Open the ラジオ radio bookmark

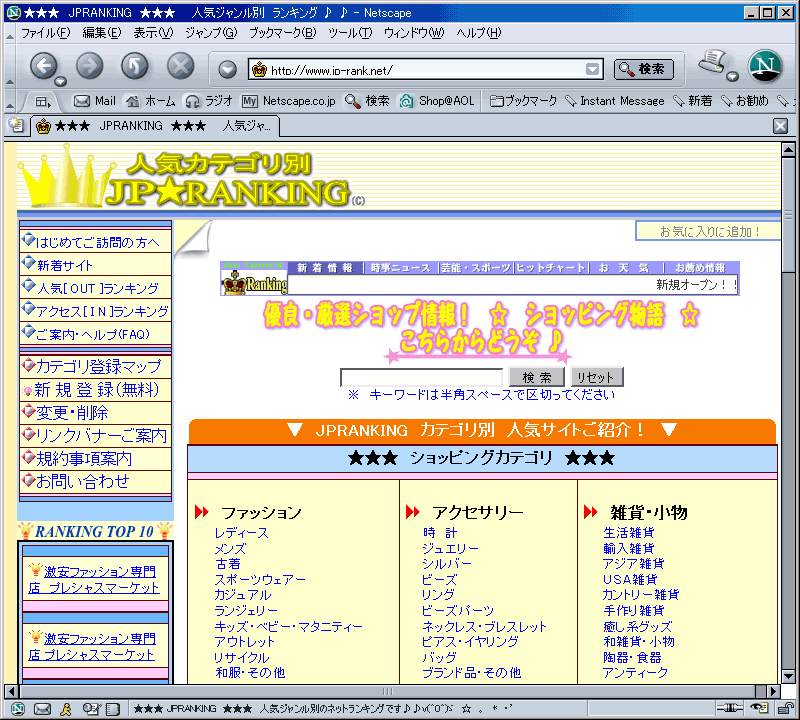(209, 101)
